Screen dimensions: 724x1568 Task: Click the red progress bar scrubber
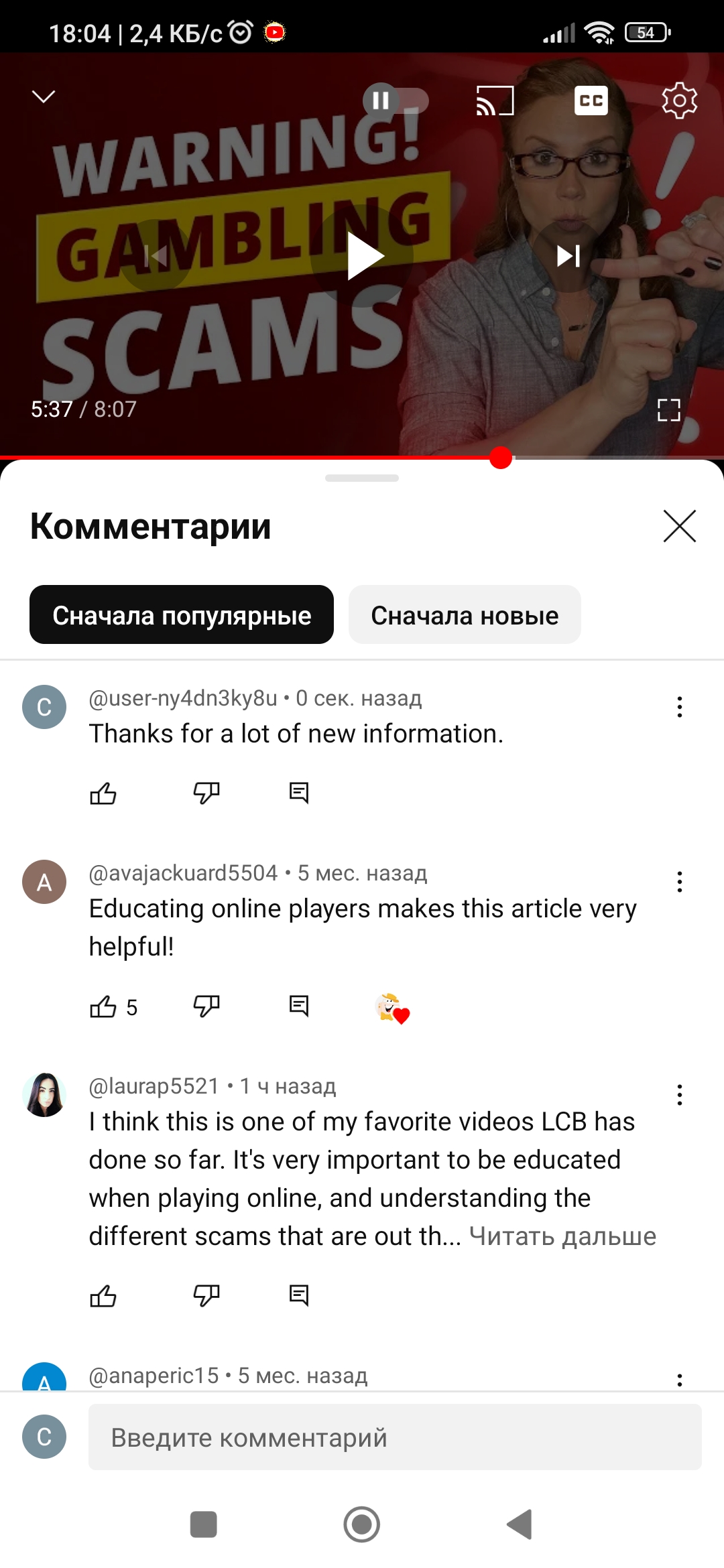tap(501, 458)
